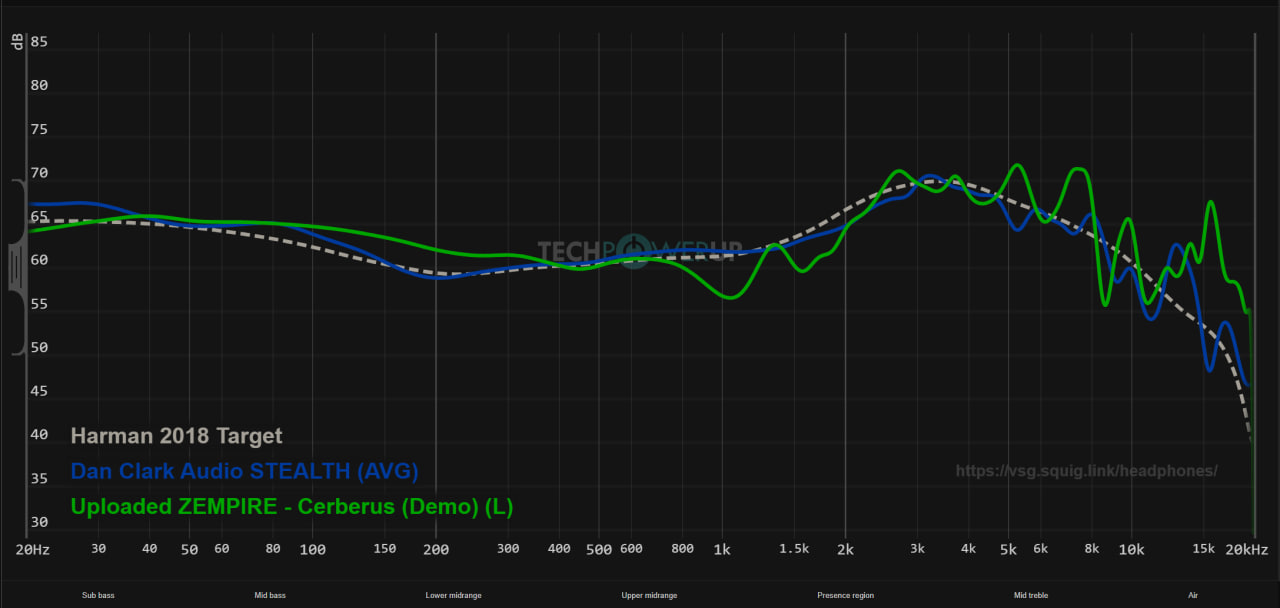1280x608 pixels.
Task: Click the Mid bass region label
Action: click(270, 595)
